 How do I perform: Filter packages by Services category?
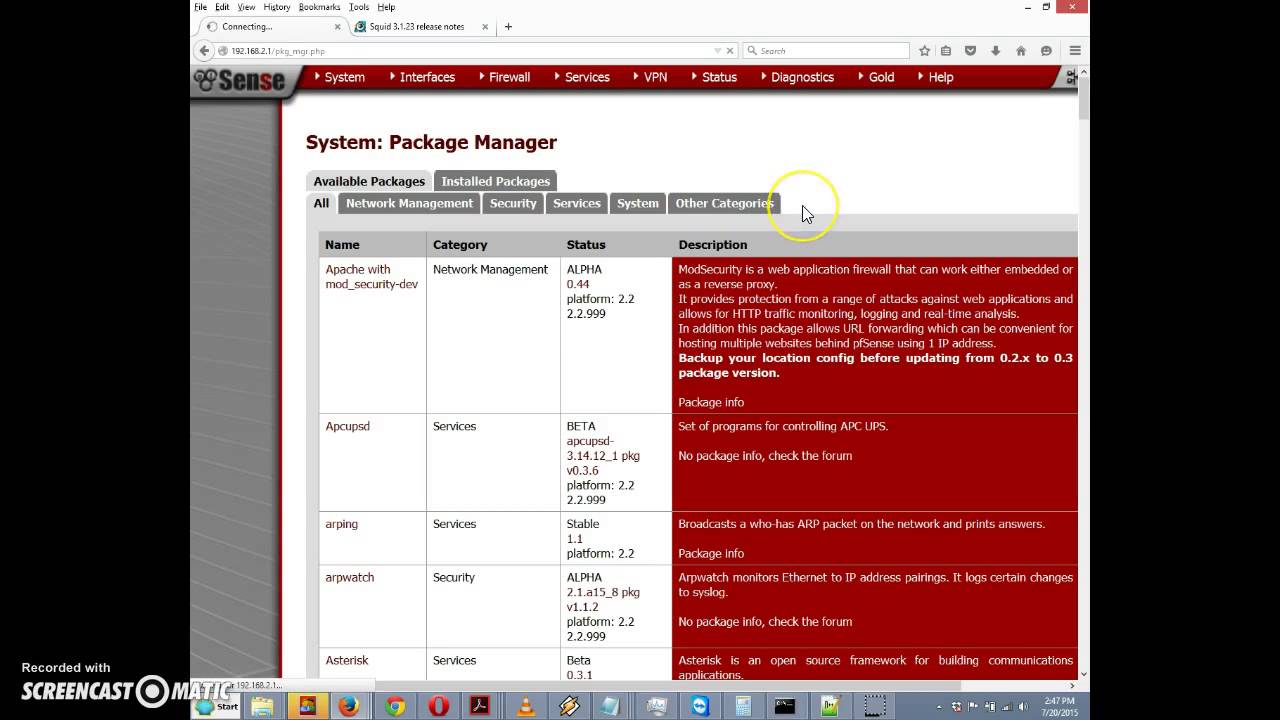click(577, 203)
